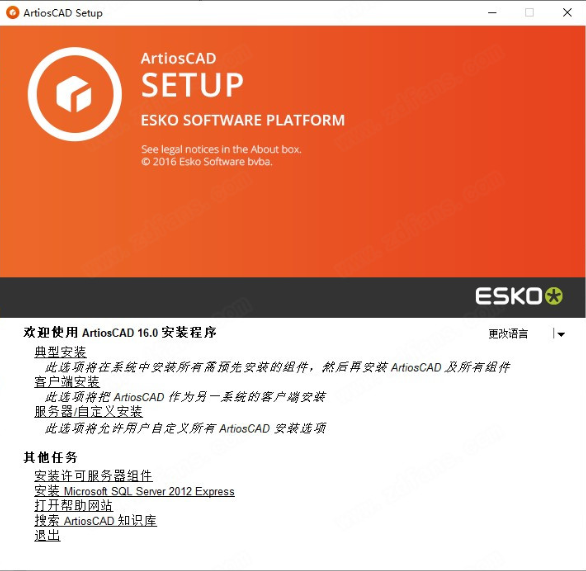
Task: Start the 典型安装 typical installation
Action: coord(60,352)
